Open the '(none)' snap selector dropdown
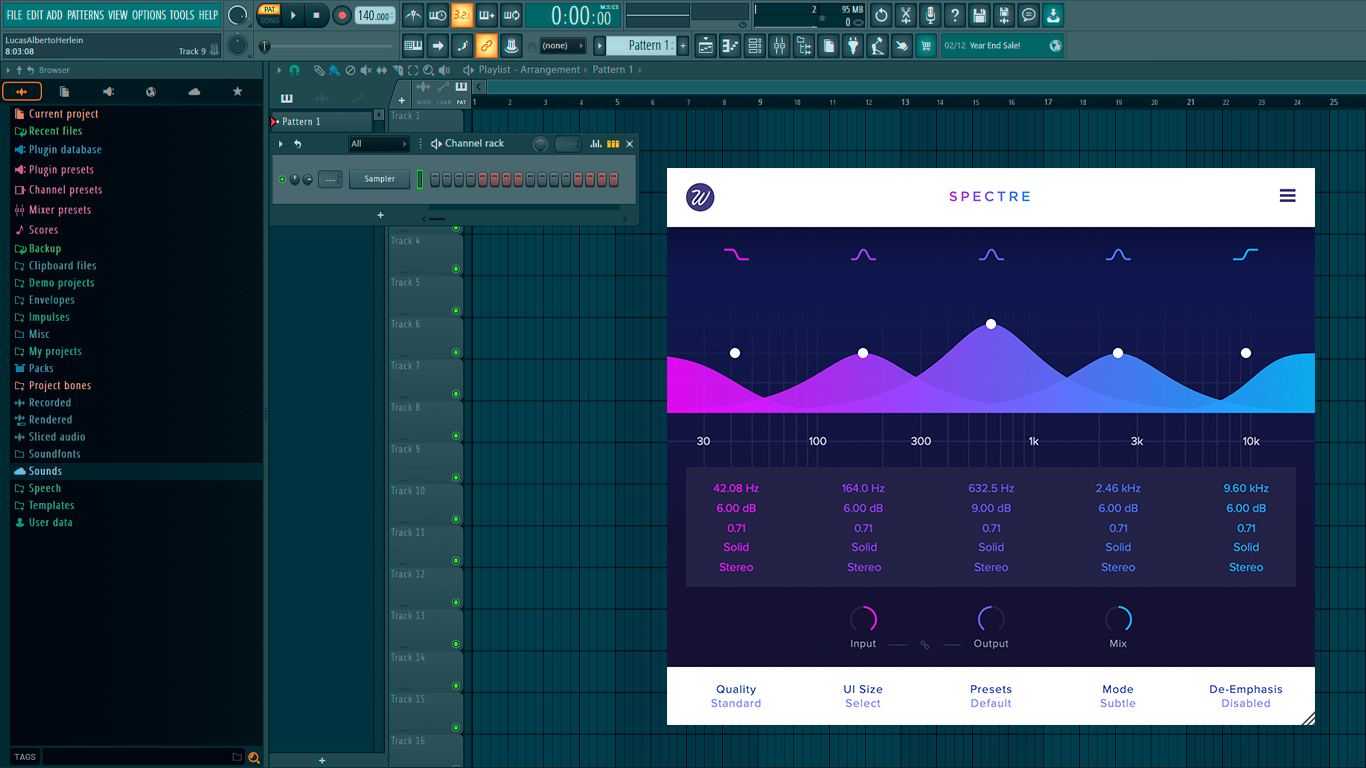1366x768 pixels. click(x=562, y=45)
